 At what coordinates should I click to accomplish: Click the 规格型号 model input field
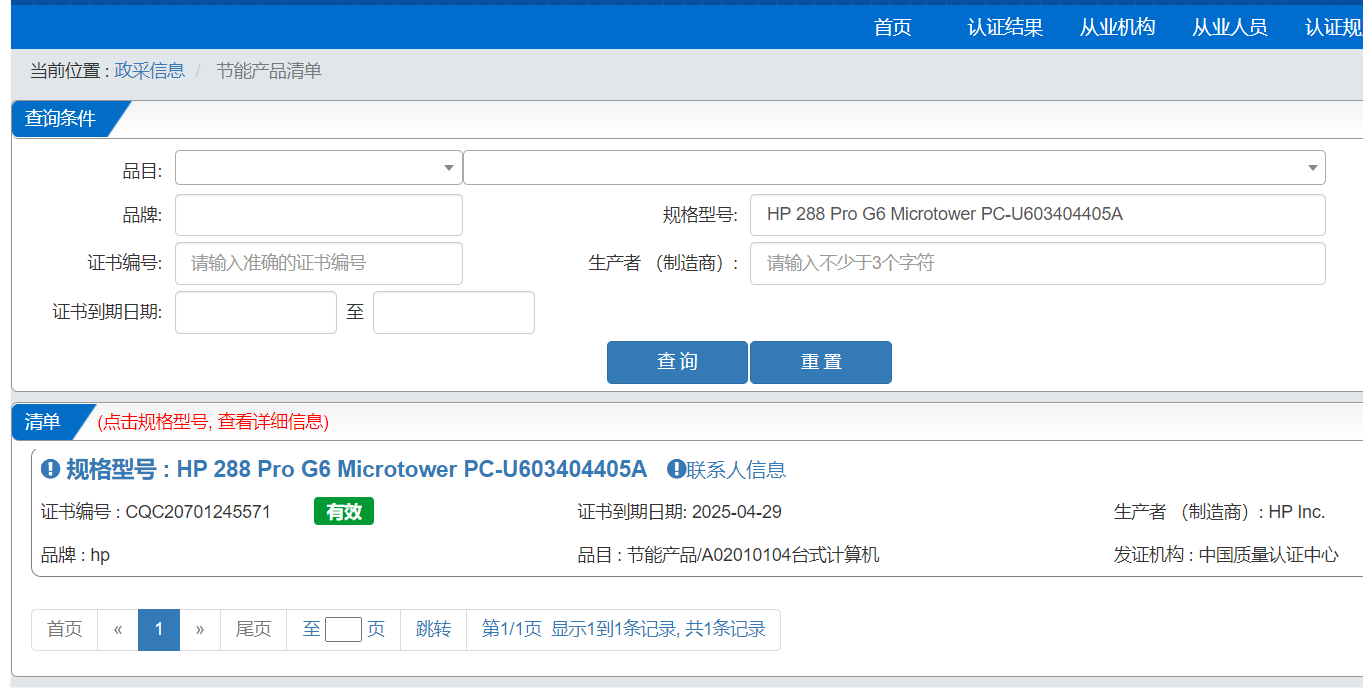tap(1038, 214)
